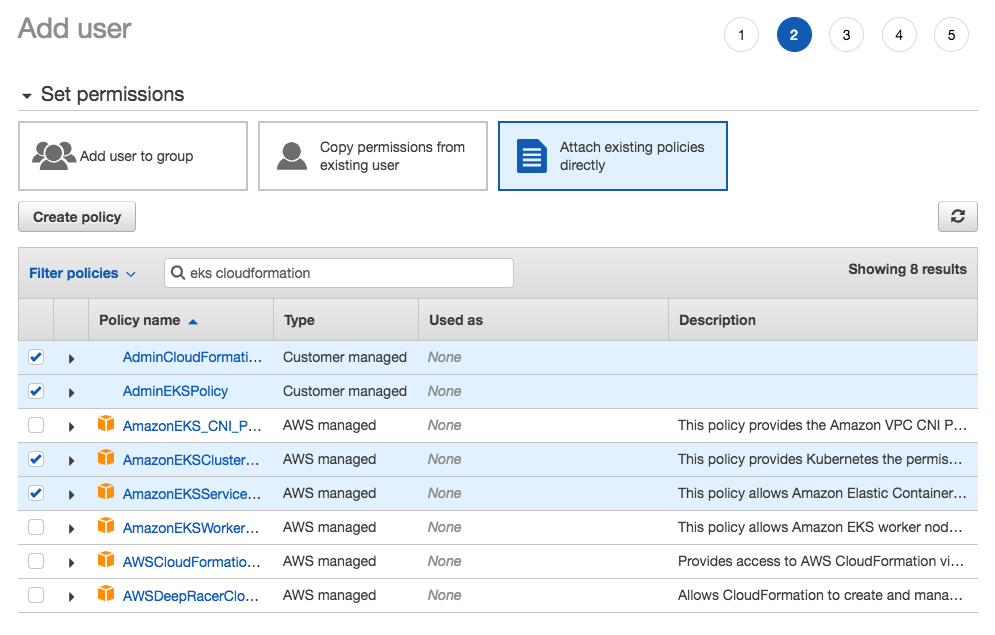Viewport: 995px width, 635px height.
Task: Click the person icon in Copy permissions card
Action: coord(292,156)
